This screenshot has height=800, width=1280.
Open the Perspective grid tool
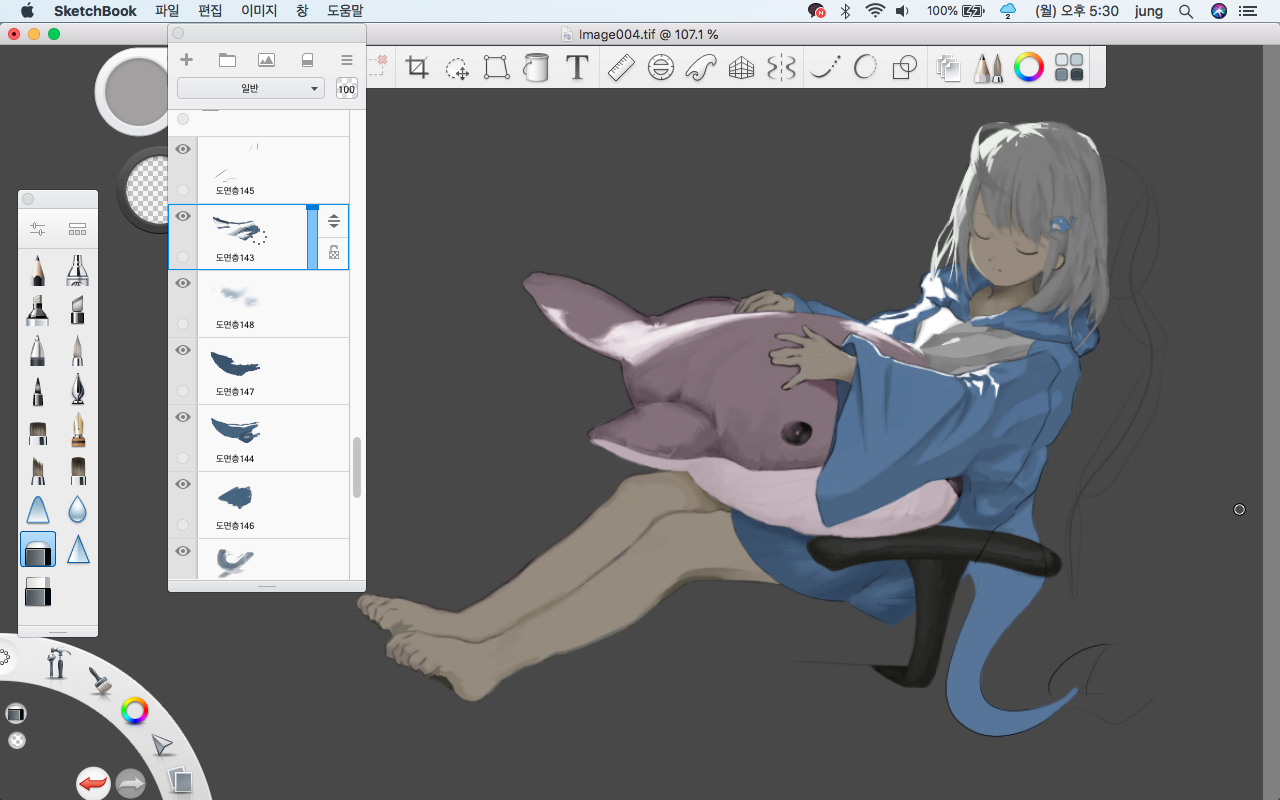[741, 68]
